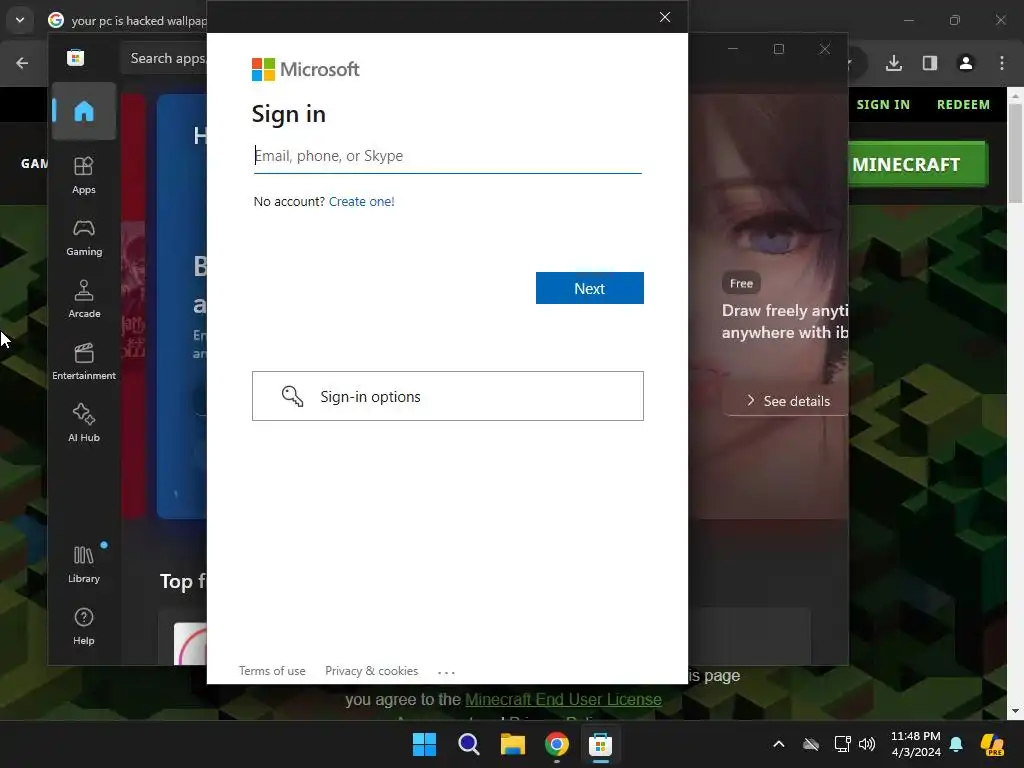Image resolution: width=1024 pixels, height=768 pixels.
Task: Open Sign-in options
Action: click(448, 396)
